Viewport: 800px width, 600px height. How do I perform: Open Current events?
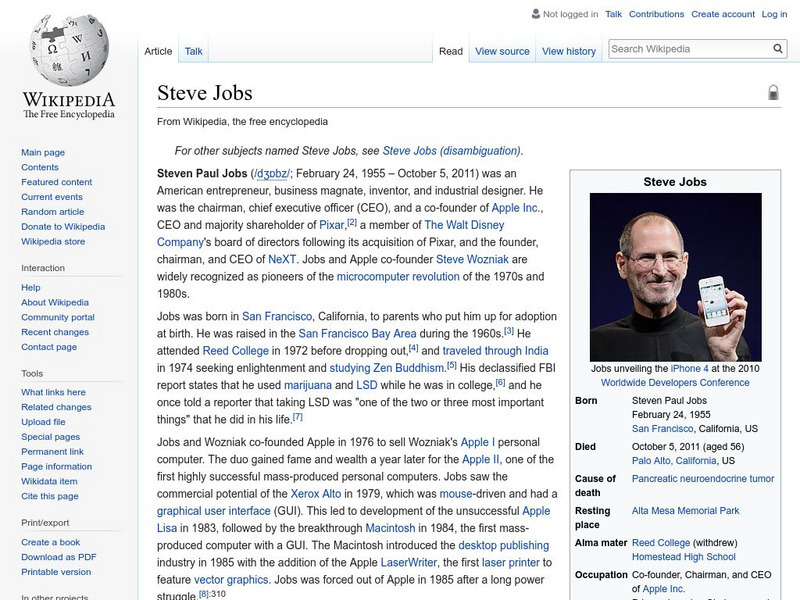52,196
